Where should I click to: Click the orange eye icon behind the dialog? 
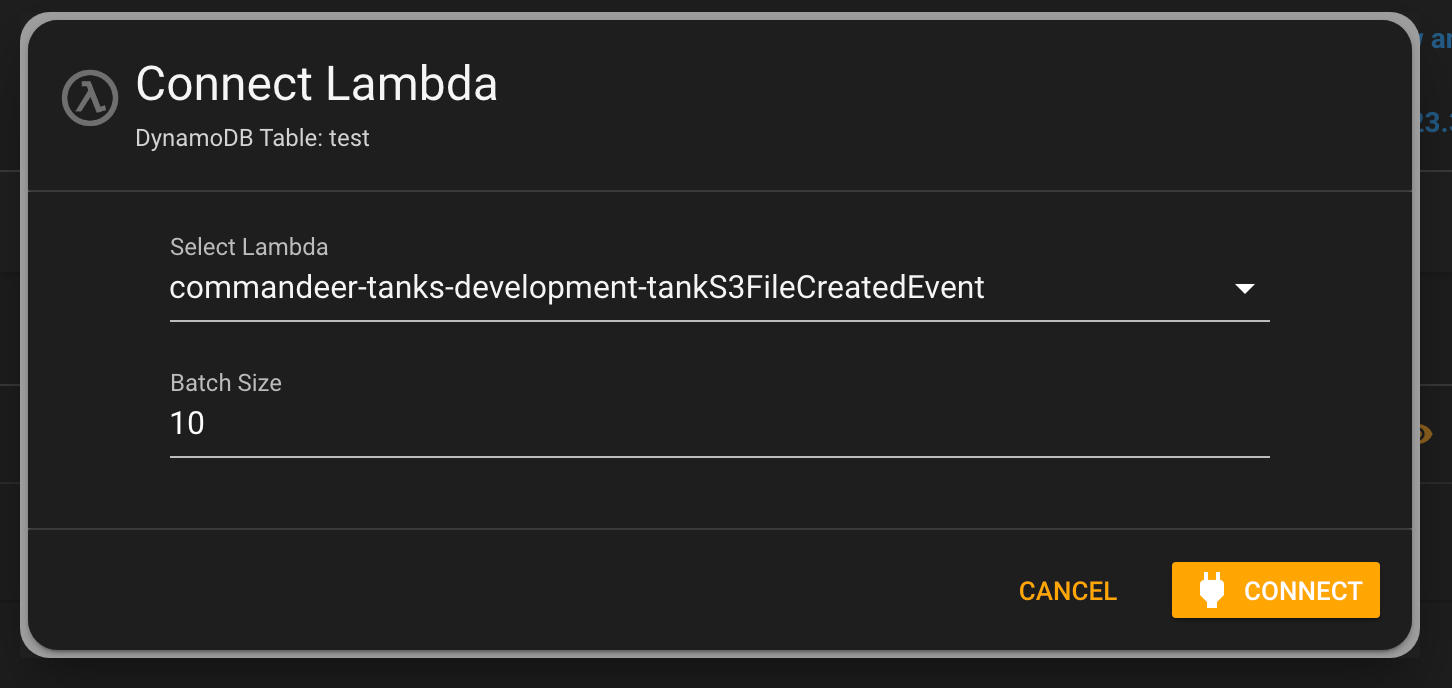(x=1424, y=434)
